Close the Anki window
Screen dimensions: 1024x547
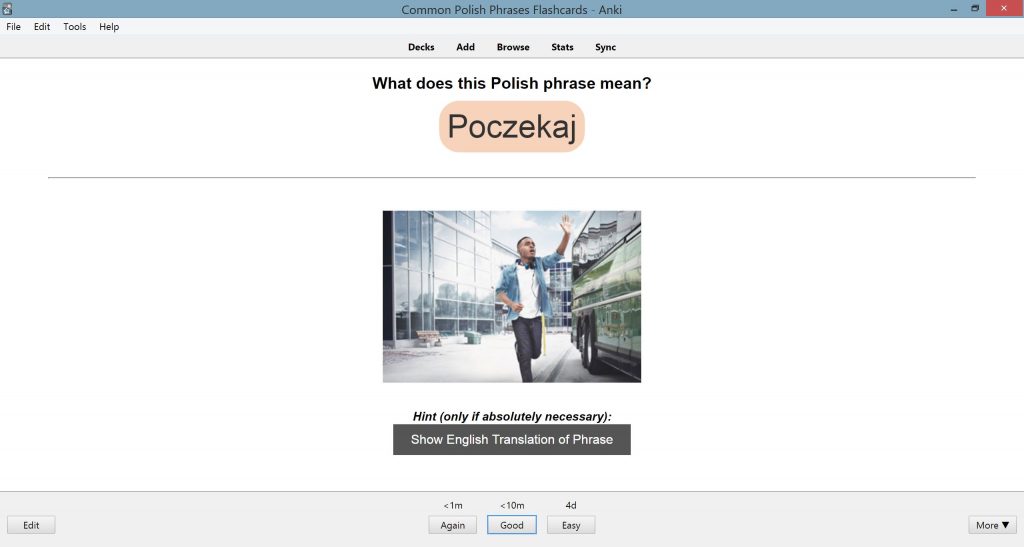pyautogui.click(x=1004, y=8)
